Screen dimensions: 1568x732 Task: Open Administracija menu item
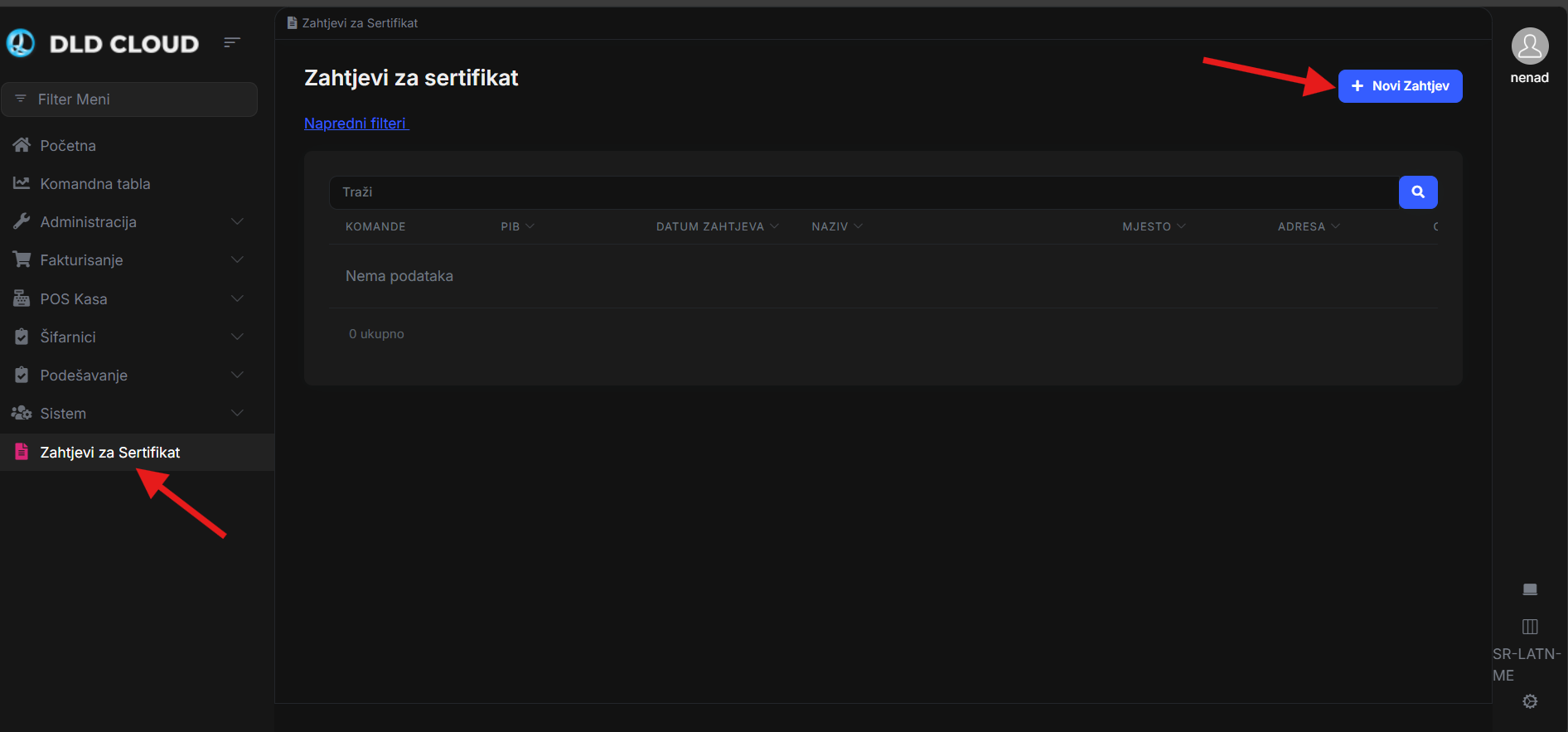(x=137, y=221)
